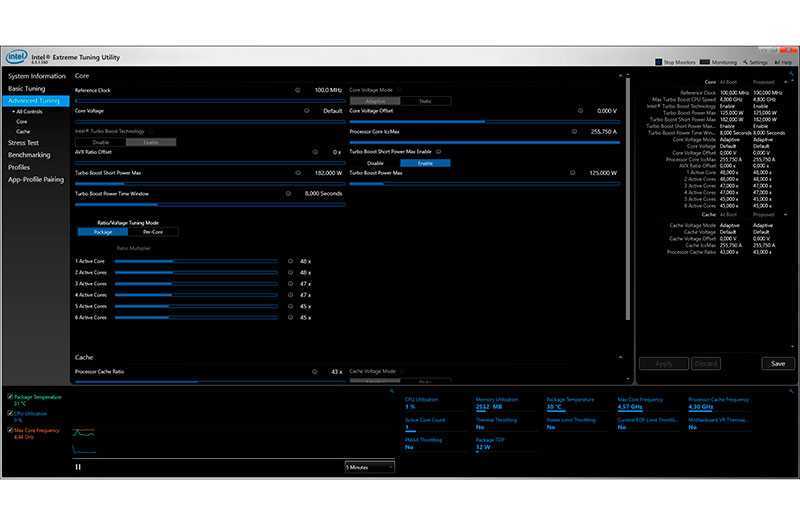This screenshot has height=525, width=800.
Task: Click the Turbo Boost Power Max value 125.000 W
Action: [603, 173]
